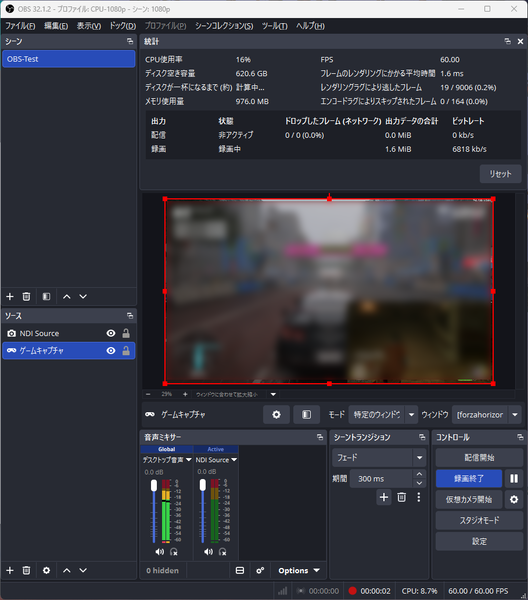
Task: Zoom in the preview with plus
Action: click(x=185, y=394)
